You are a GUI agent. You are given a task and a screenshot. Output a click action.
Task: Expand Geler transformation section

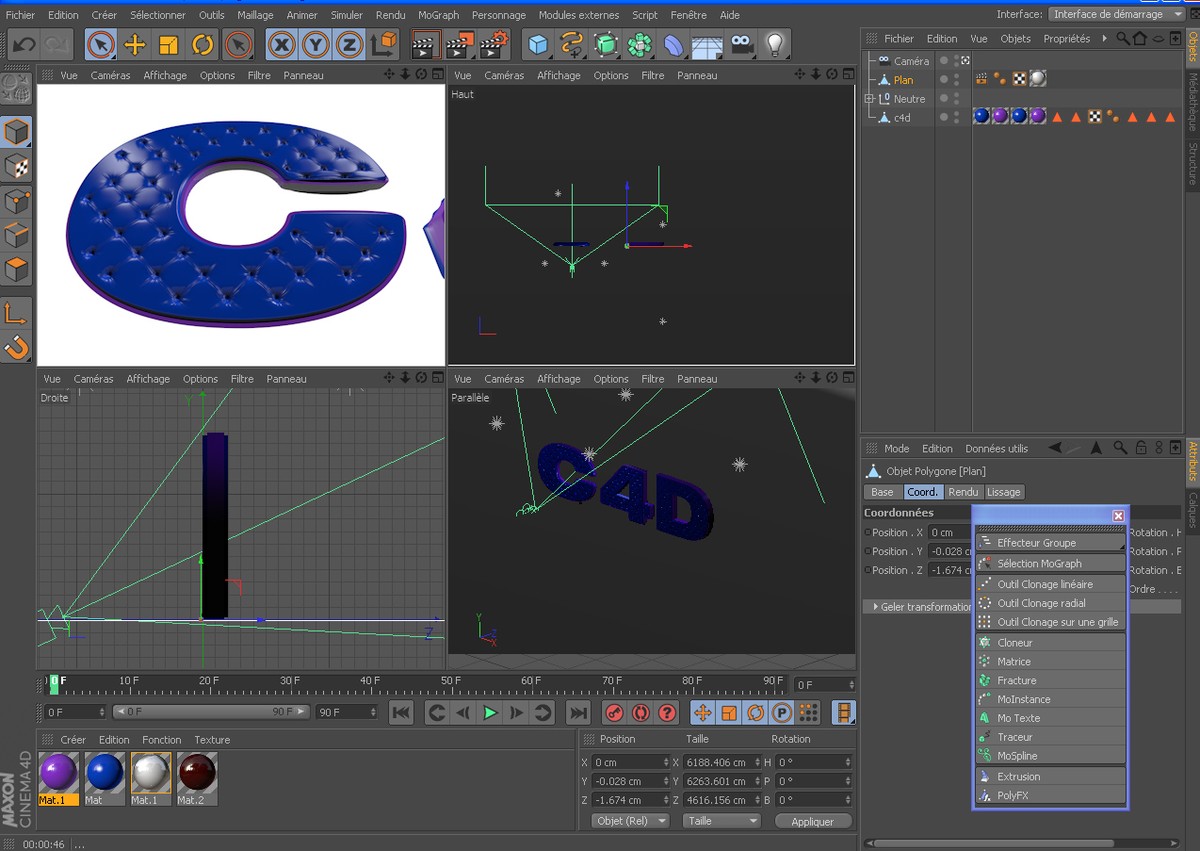coord(877,607)
